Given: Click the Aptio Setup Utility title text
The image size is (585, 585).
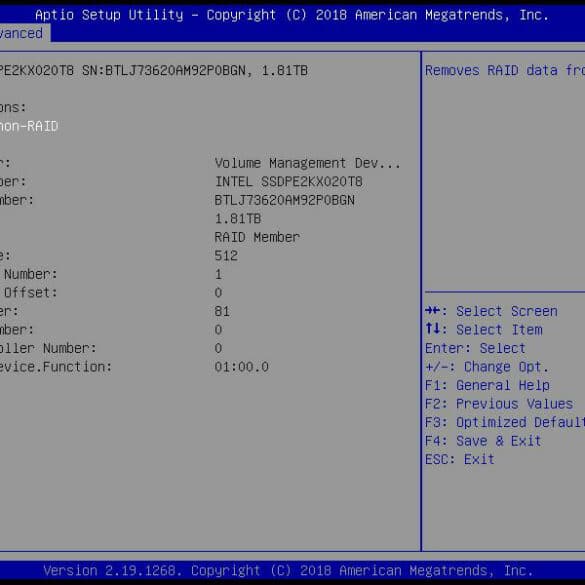Looking at the screenshot, I should pyautogui.click(x=292, y=15).
